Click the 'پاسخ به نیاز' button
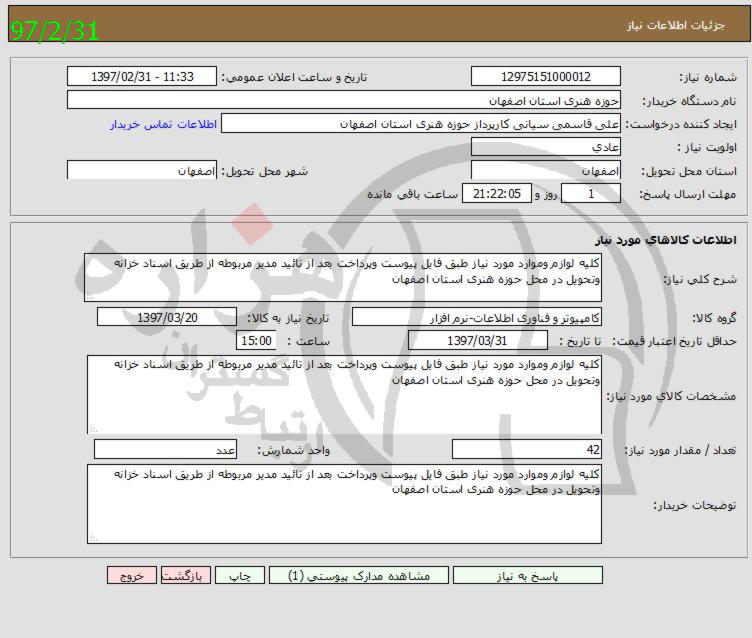752x638 pixels. [x=528, y=576]
